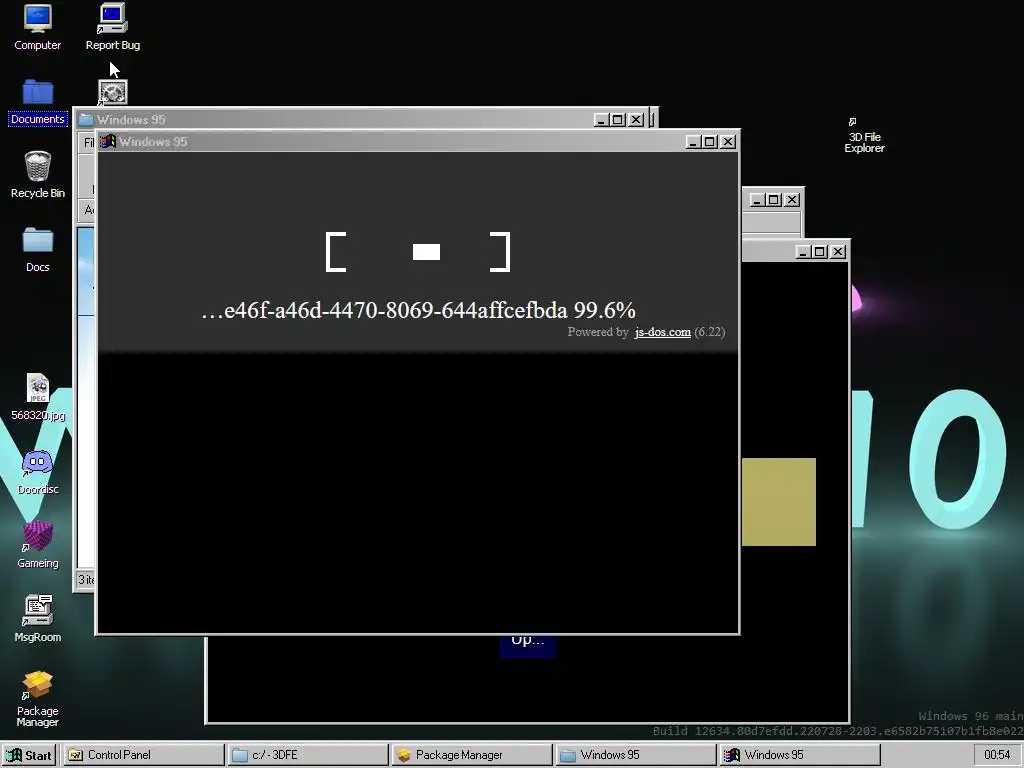This screenshot has width=1024, height=768.
Task: Launch the Gameing cube icon
Action: click(37, 545)
